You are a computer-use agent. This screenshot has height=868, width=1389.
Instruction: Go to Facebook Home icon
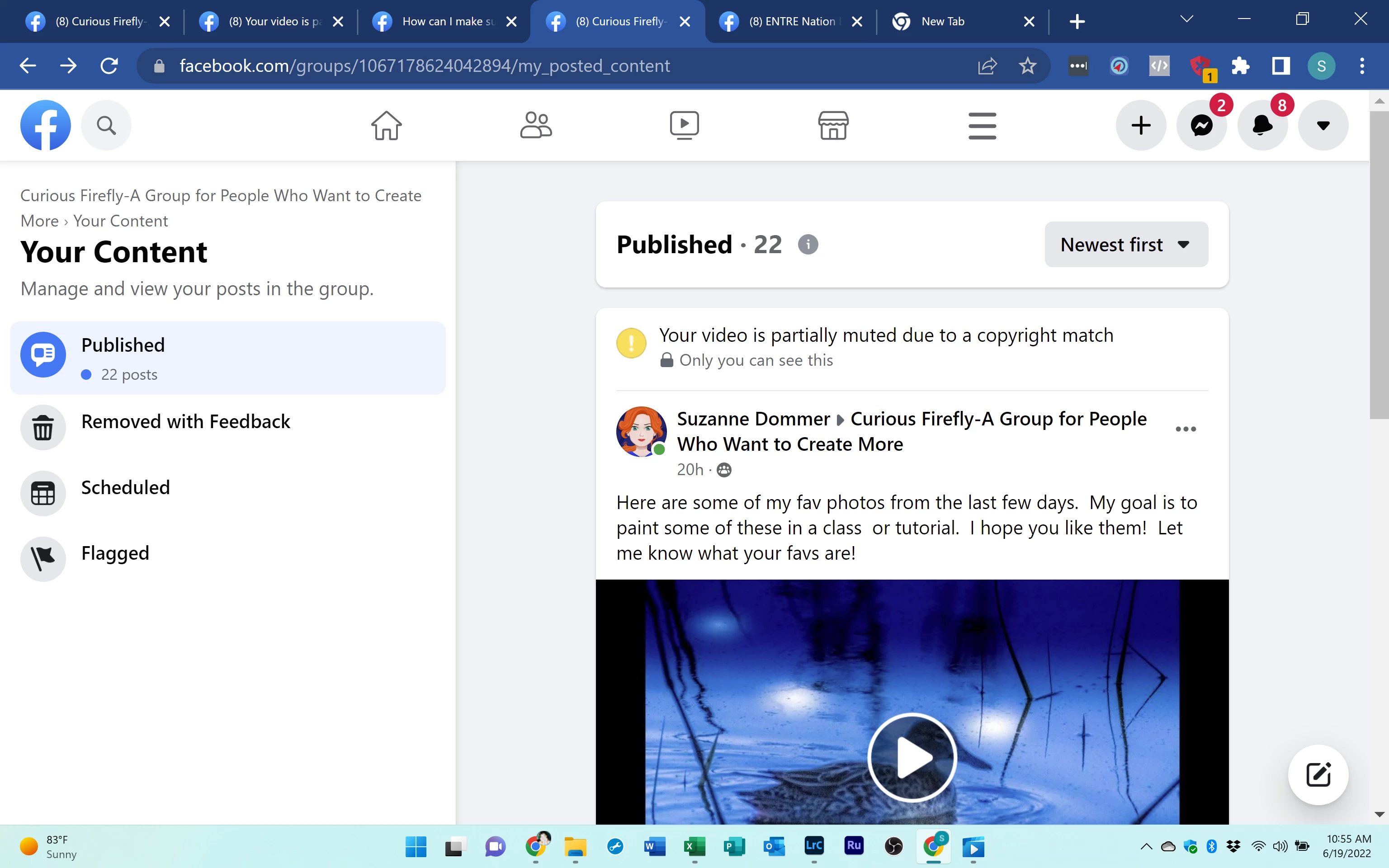point(386,125)
